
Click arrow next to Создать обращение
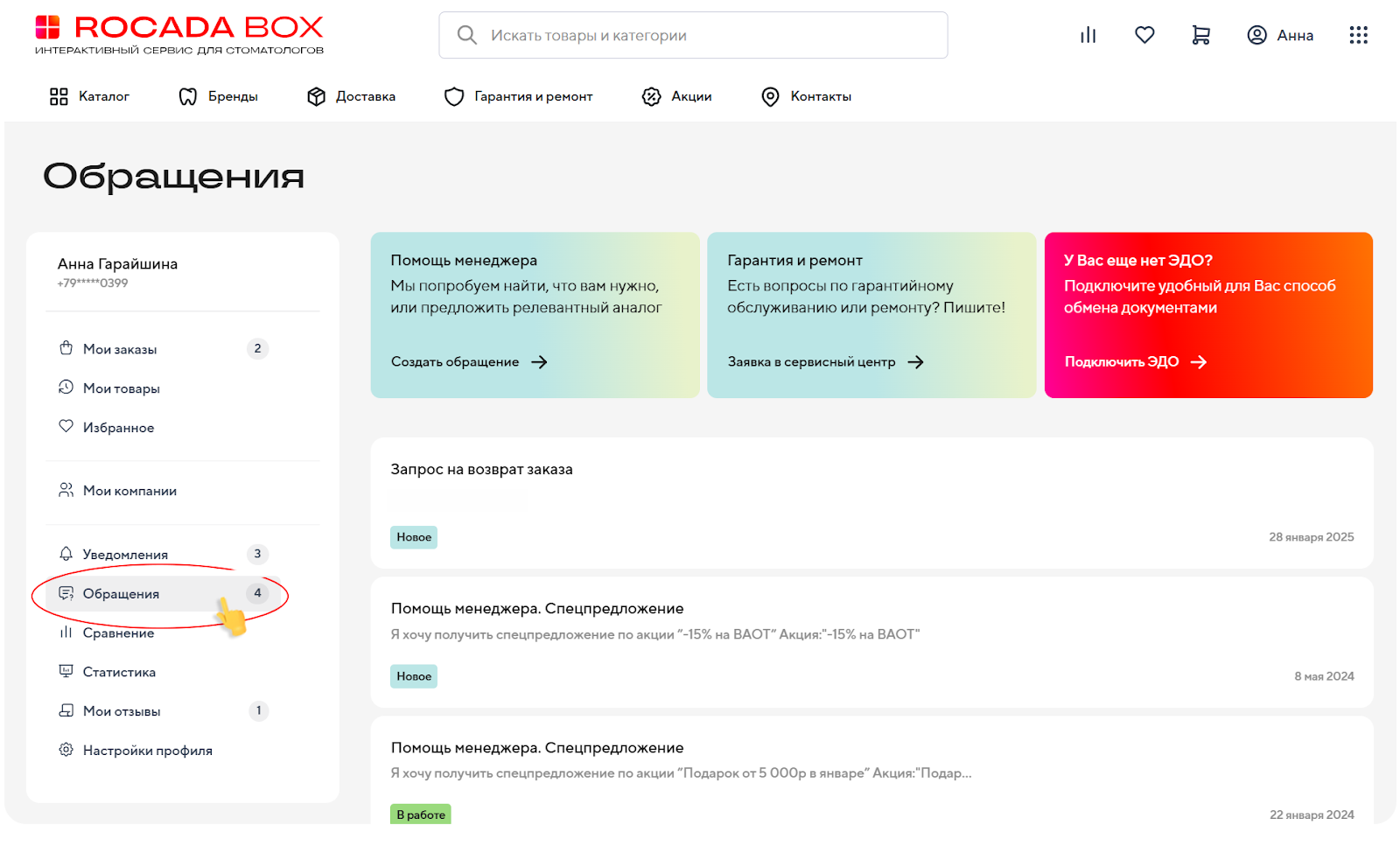[x=539, y=362]
